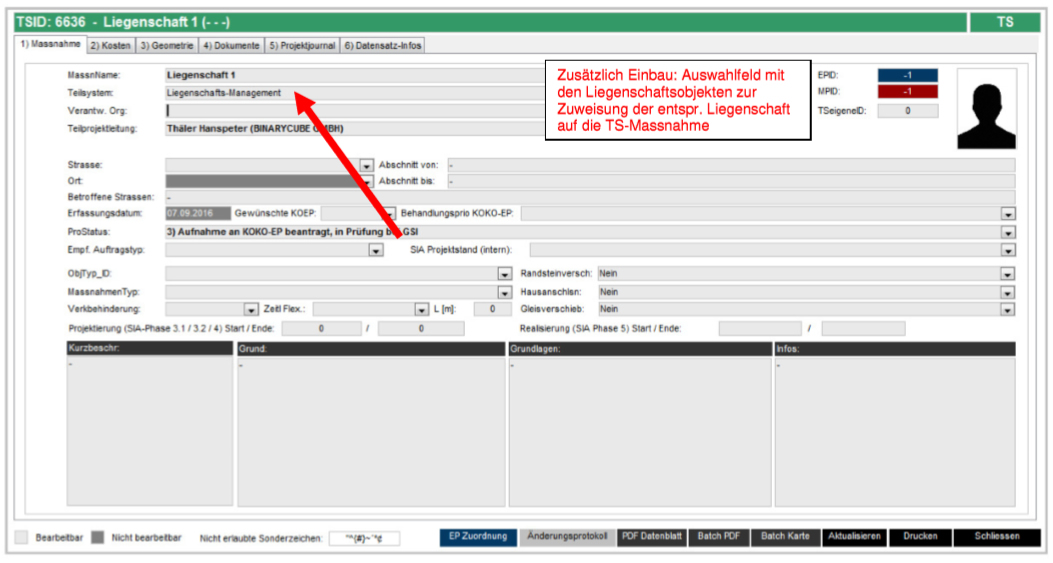Expand the Empf. Auftragstyp dropdown

pos(376,250)
